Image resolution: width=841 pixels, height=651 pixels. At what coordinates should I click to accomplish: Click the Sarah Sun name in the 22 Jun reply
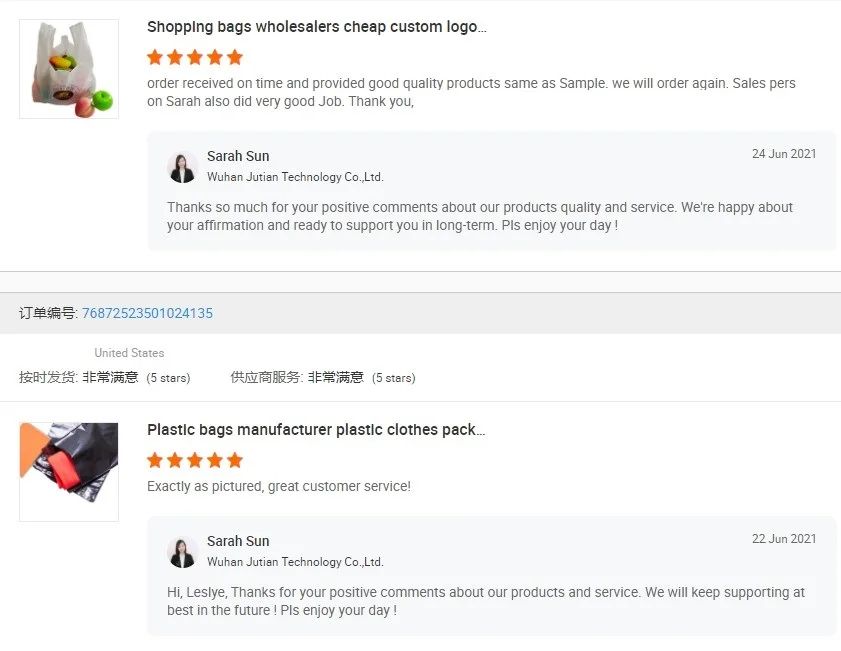(238, 541)
